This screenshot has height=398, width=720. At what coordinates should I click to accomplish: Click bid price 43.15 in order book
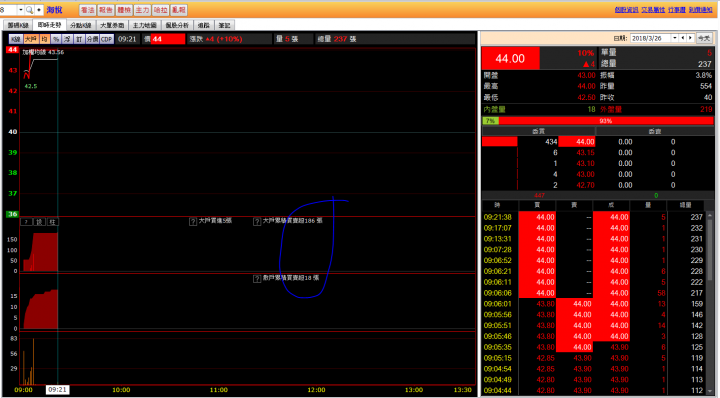click(585, 153)
